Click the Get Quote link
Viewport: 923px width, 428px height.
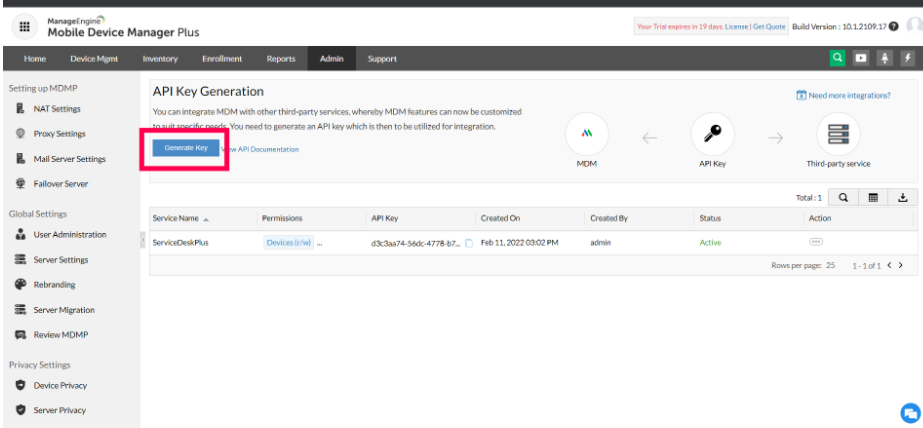click(769, 26)
